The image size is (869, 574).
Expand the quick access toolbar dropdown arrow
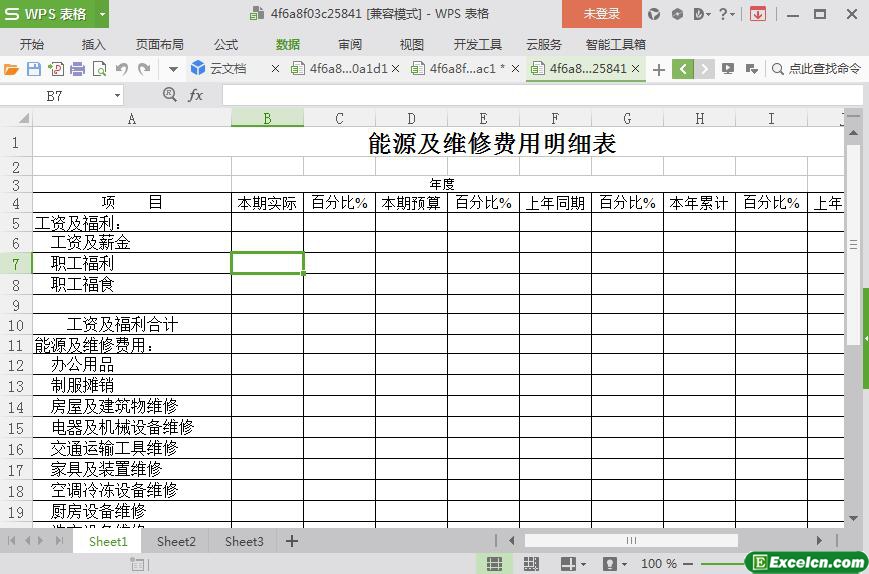click(x=173, y=70)
